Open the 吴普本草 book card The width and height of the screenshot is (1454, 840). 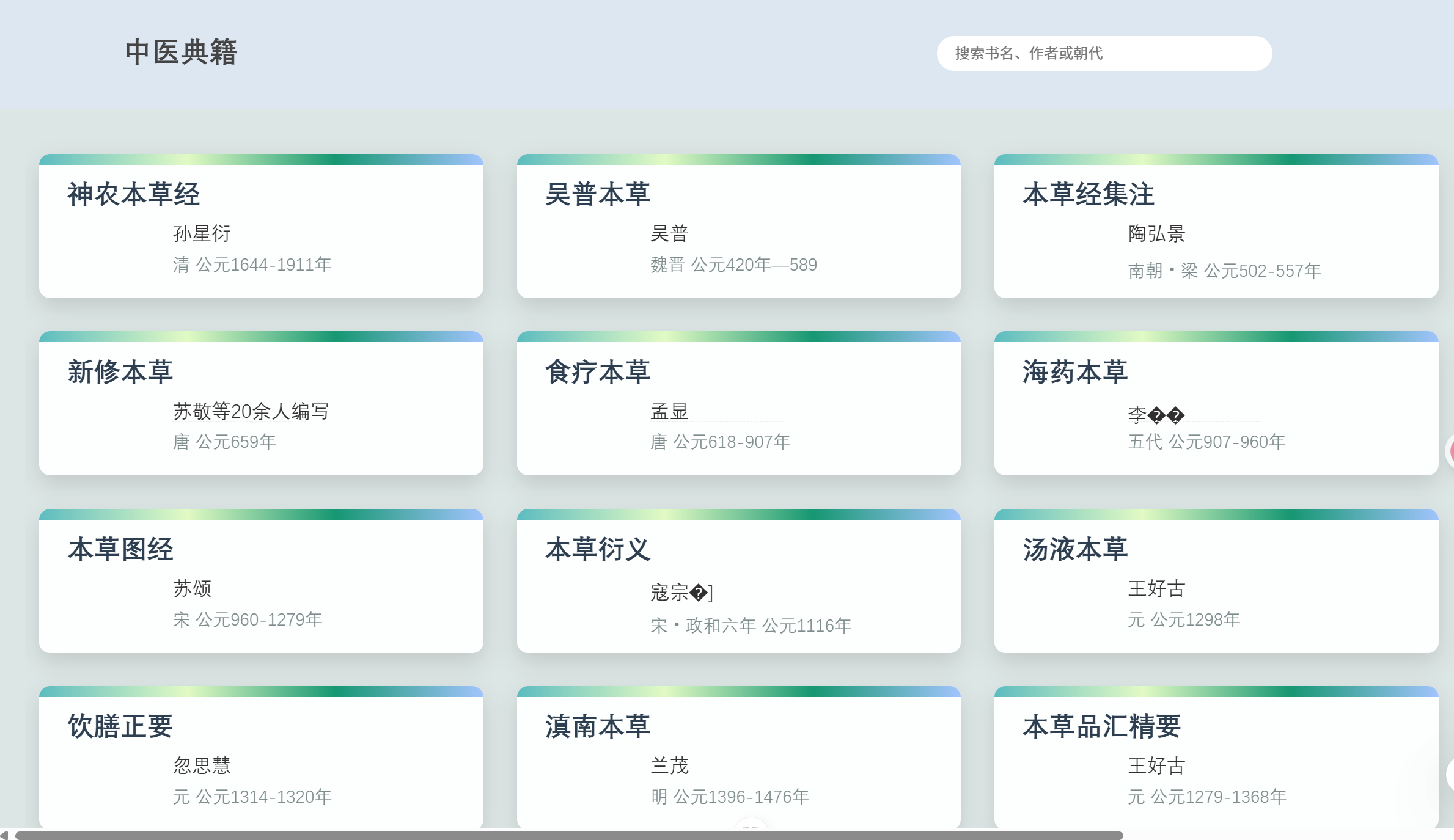coord(738,227)
